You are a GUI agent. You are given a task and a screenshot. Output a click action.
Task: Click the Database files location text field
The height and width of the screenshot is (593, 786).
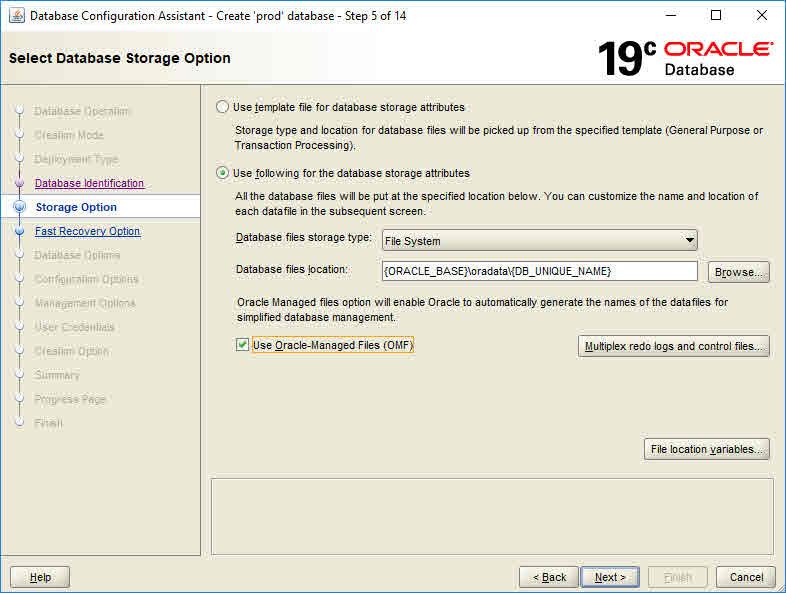539,271
